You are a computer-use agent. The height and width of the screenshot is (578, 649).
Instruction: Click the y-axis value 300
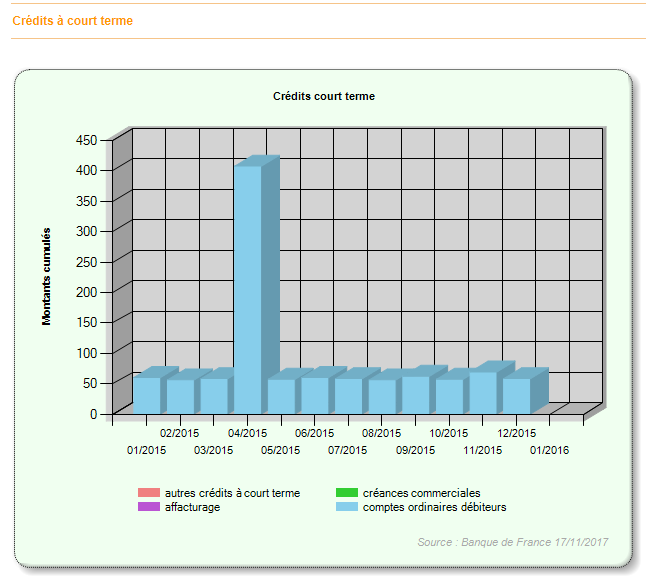(86, 231)
